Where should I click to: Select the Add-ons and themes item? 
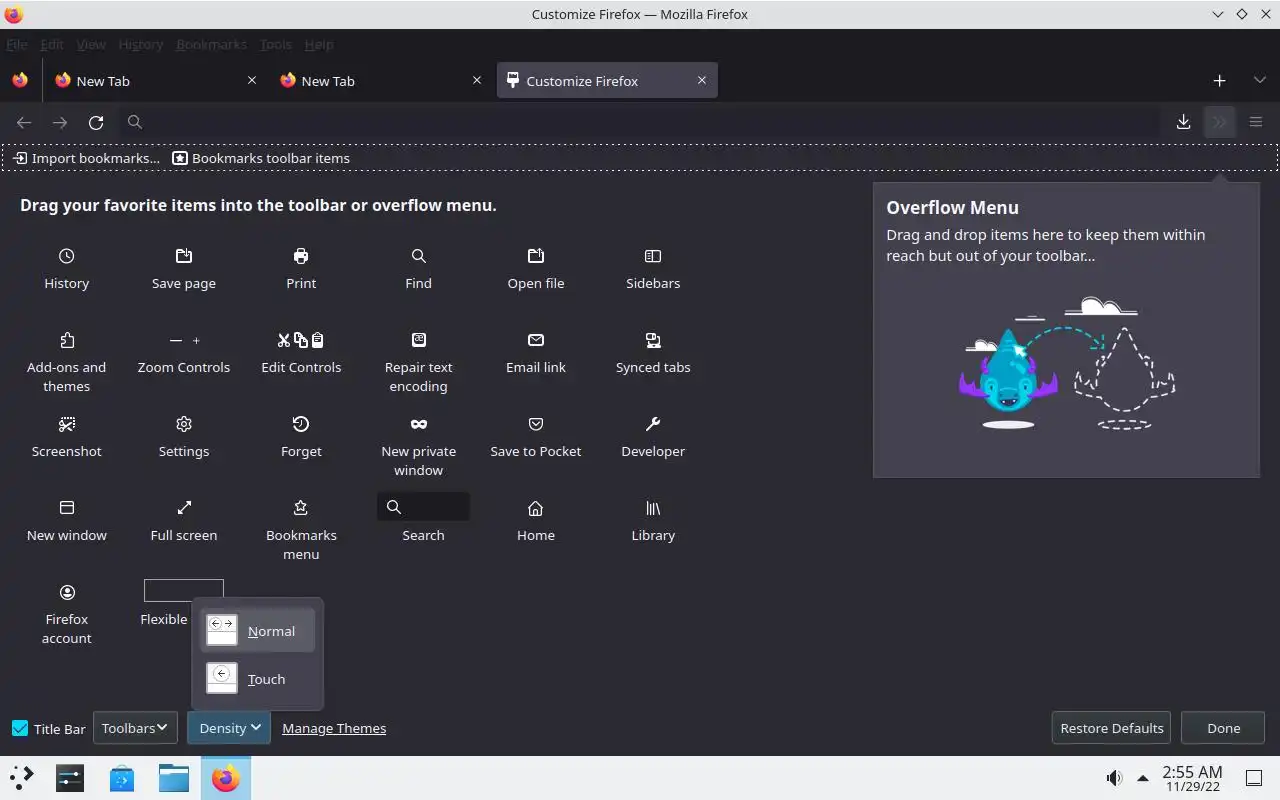coord(67,362)
